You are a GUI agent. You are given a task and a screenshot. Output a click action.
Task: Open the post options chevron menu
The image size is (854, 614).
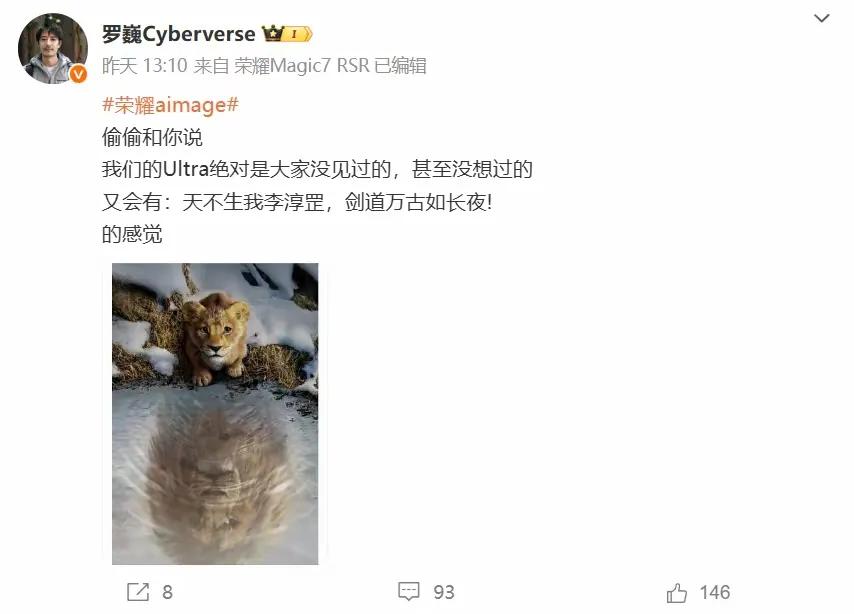821,19
